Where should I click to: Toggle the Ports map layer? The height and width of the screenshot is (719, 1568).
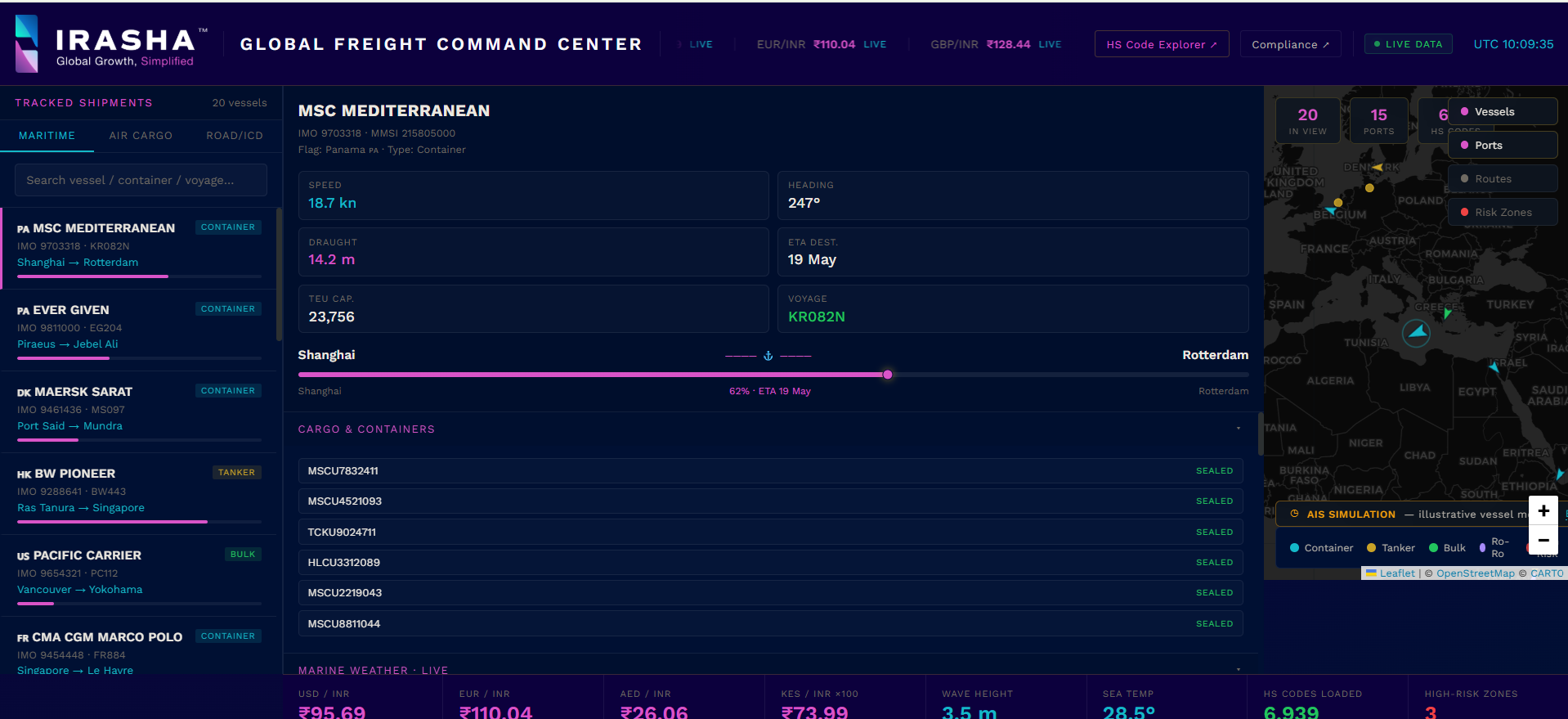click(x=1503, y=146)
